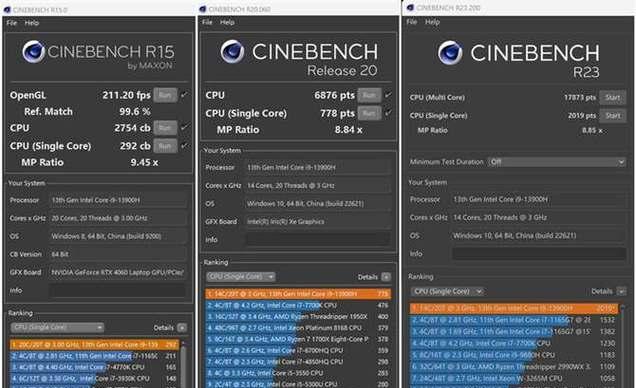Toggle Details button in Release 20 ranking
The height and width of the screenshot is (388, 636).
pos(386,277)
